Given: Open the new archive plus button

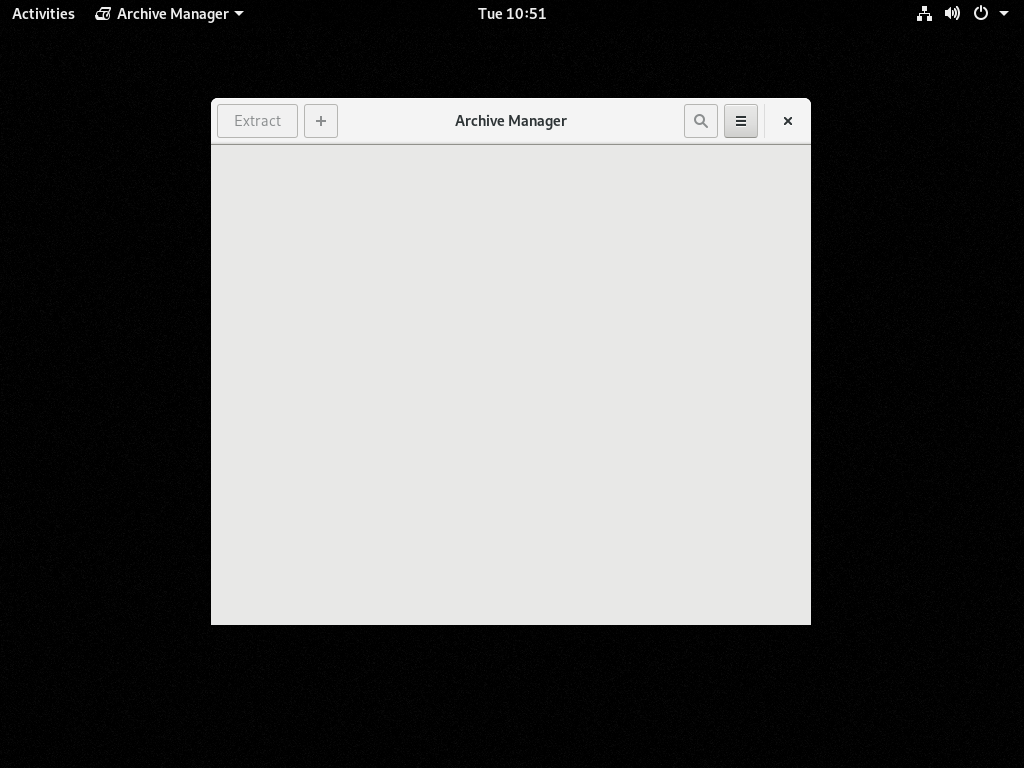Looking at the screenshot, I should tap(321, 121).
